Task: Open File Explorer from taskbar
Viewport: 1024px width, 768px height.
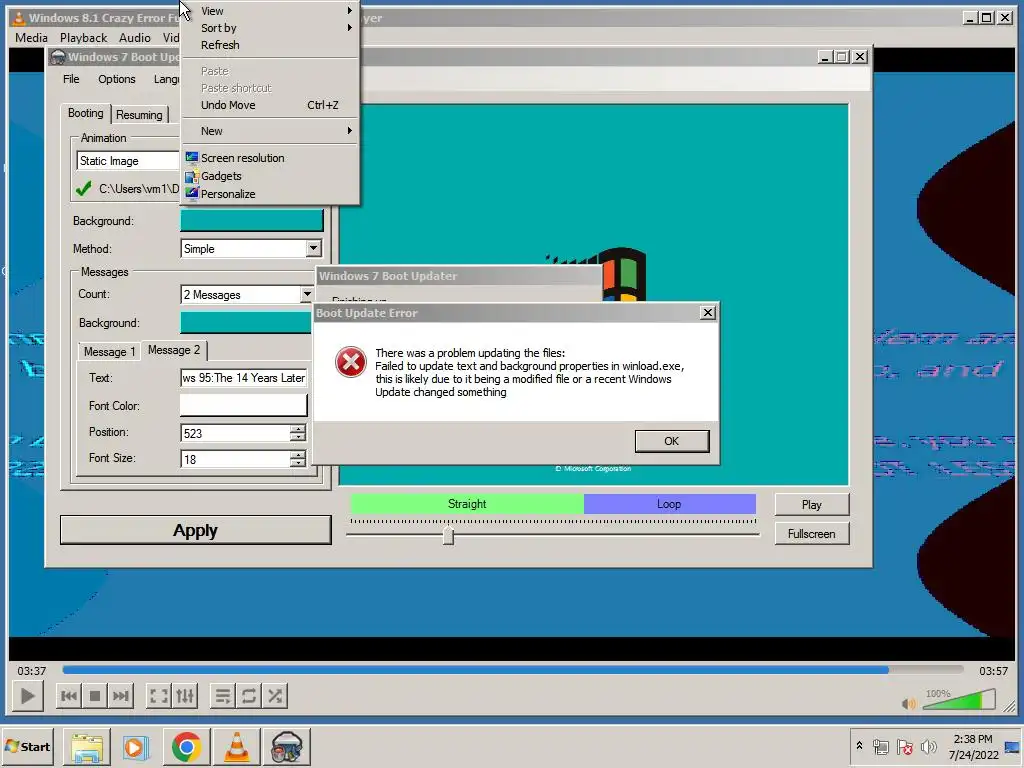Action: 87,747
